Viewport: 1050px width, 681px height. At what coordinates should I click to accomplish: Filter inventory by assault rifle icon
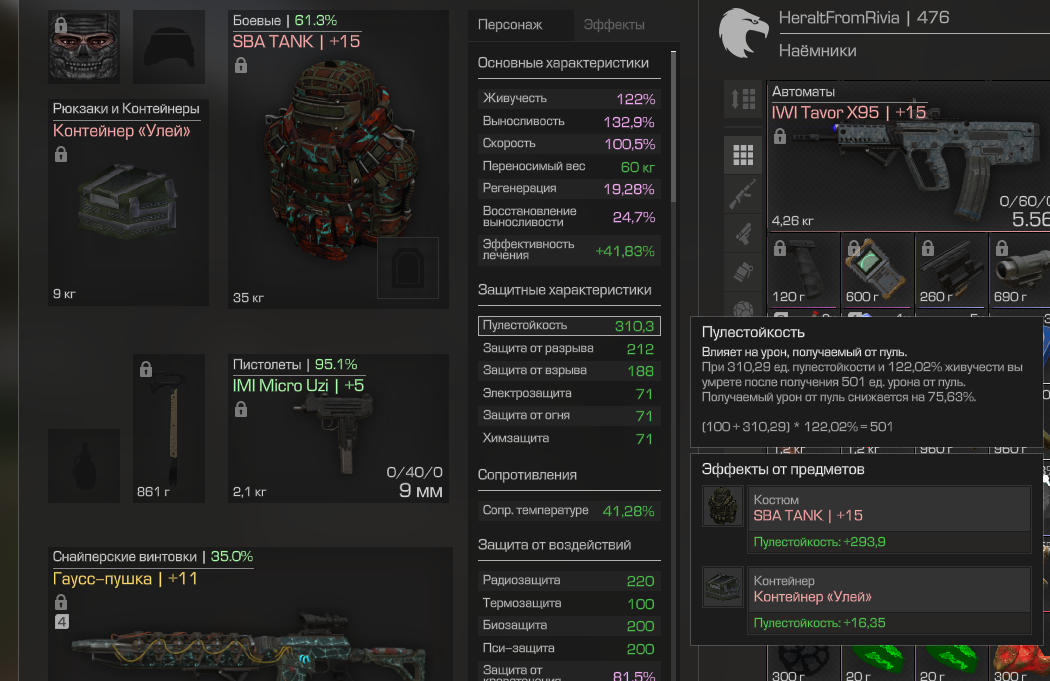743,194
